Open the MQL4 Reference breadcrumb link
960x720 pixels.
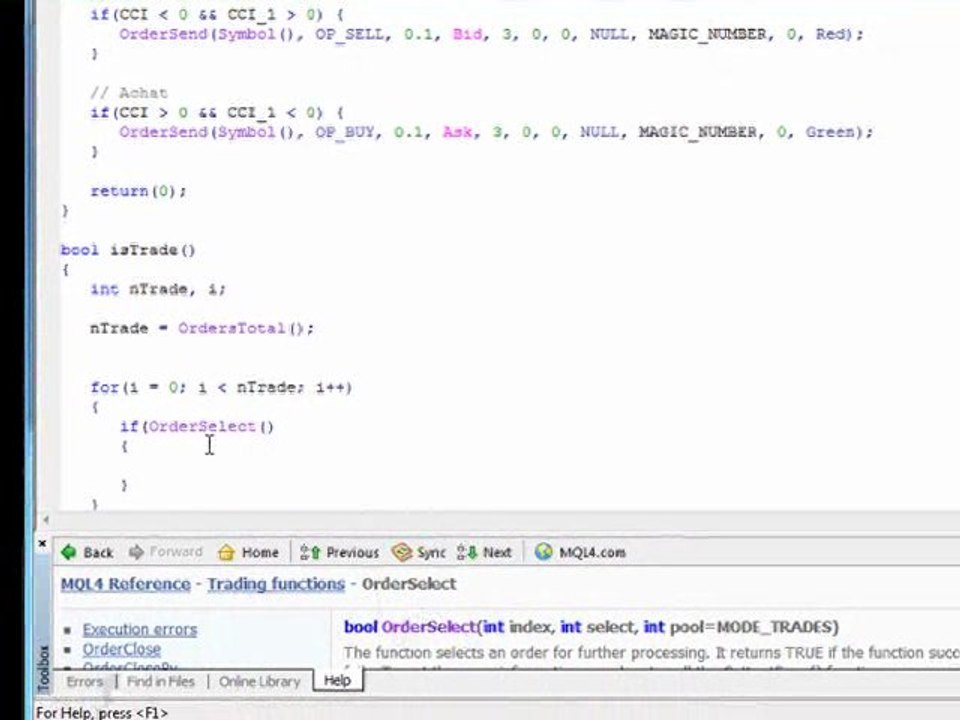(126, 584)
